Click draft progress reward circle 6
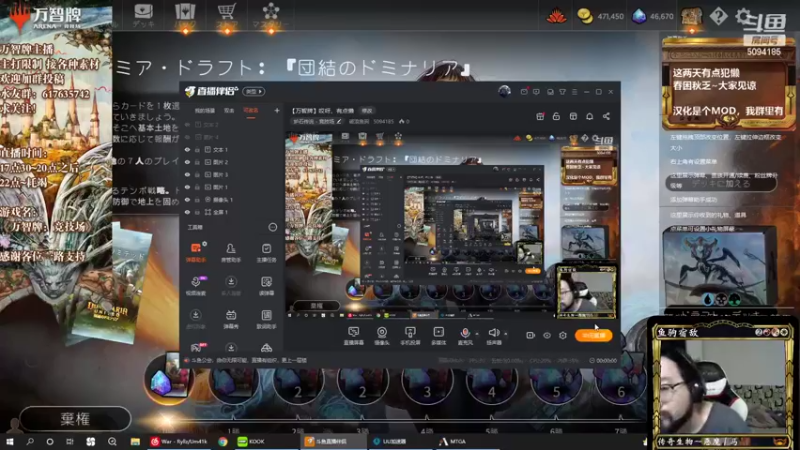800x450 pixels. click(620, 383)
